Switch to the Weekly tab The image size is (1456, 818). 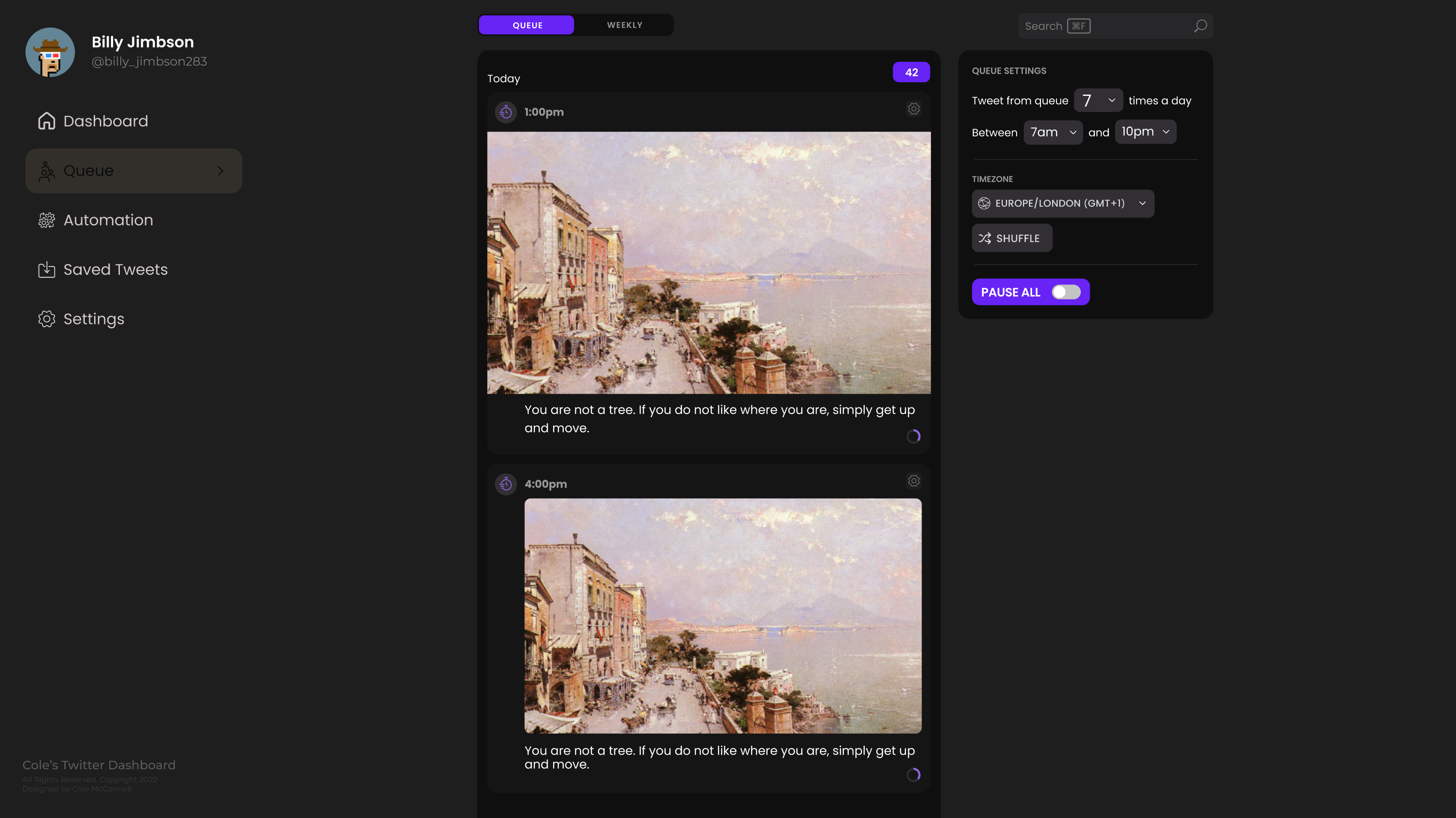(x=625, y=25)
